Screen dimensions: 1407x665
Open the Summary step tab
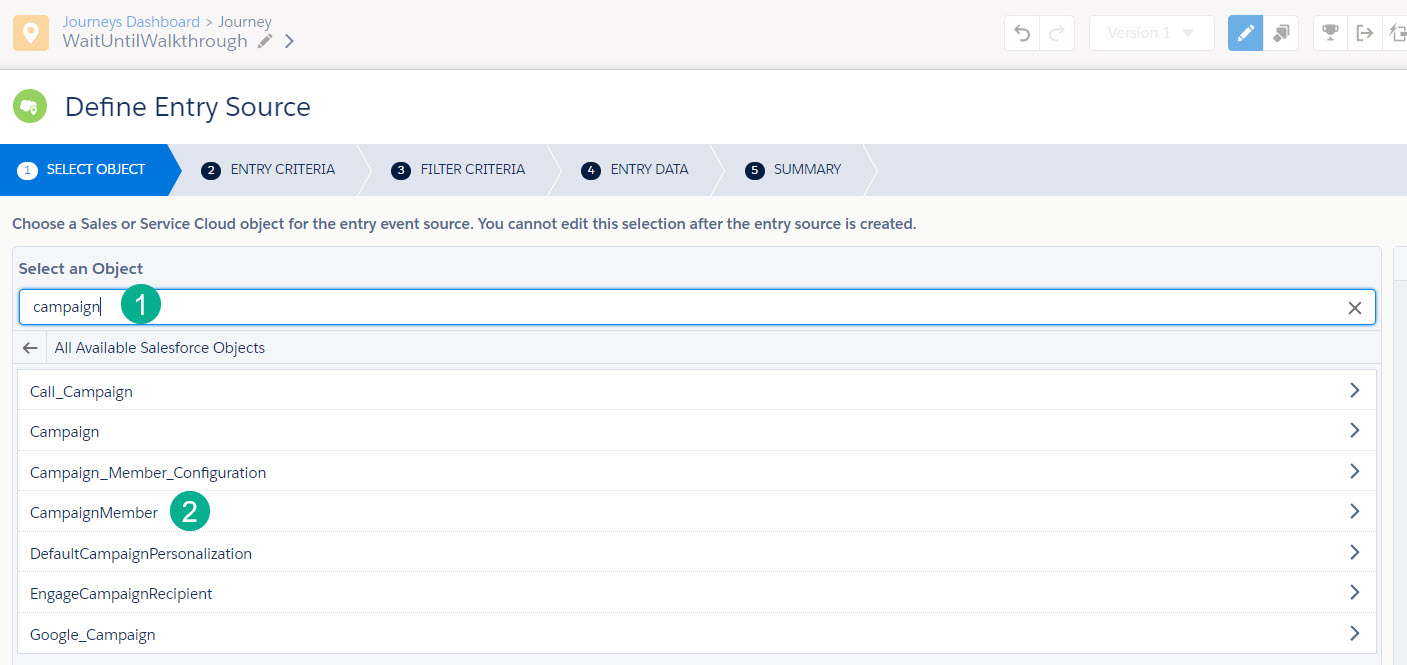[x=795, y=169]
